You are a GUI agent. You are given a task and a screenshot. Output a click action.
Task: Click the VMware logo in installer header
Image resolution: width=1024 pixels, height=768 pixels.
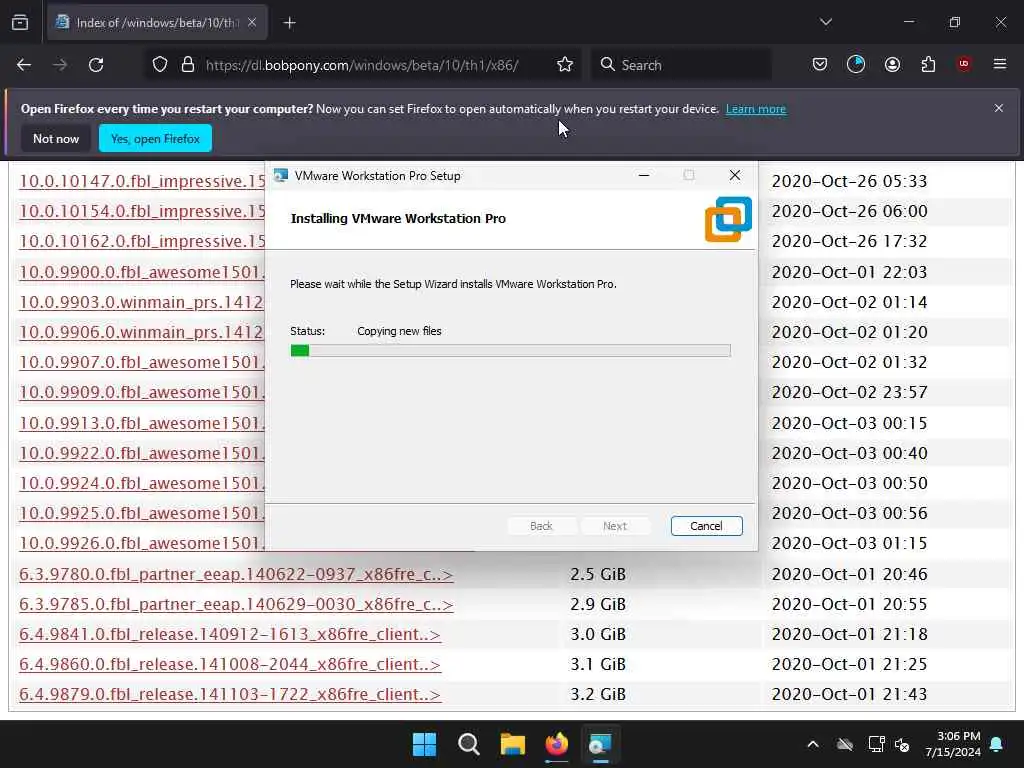[728, 219]
